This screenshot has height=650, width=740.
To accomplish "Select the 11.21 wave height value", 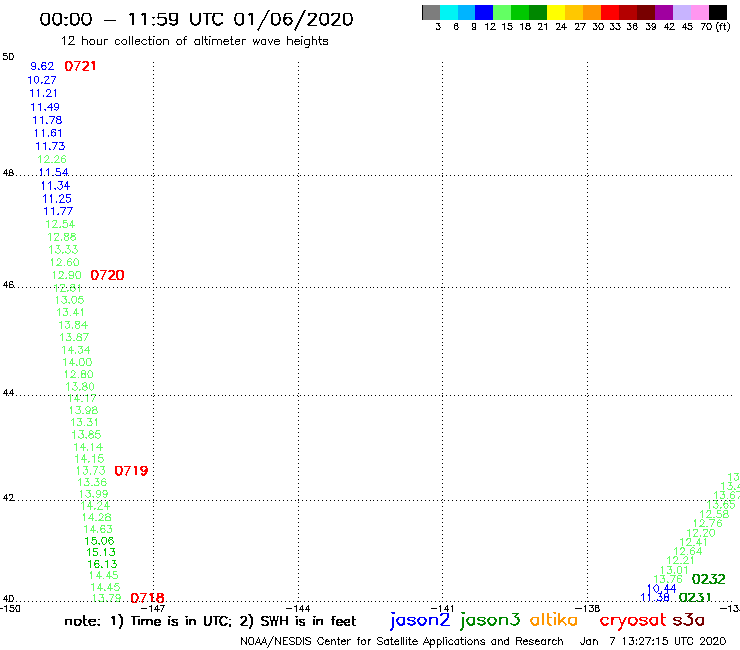I will click(43, 93).
